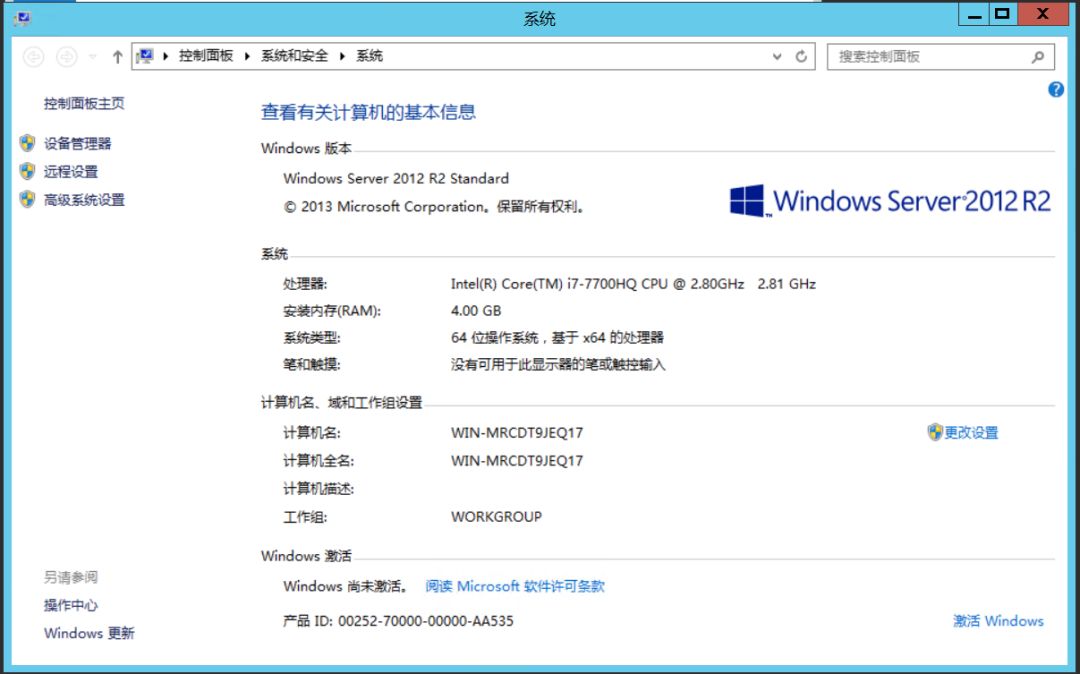The height and width of the screenshot is (674, 1080).
Task: Click the Windows 尚未激活 status text
Action: click(x=345, y=586)
